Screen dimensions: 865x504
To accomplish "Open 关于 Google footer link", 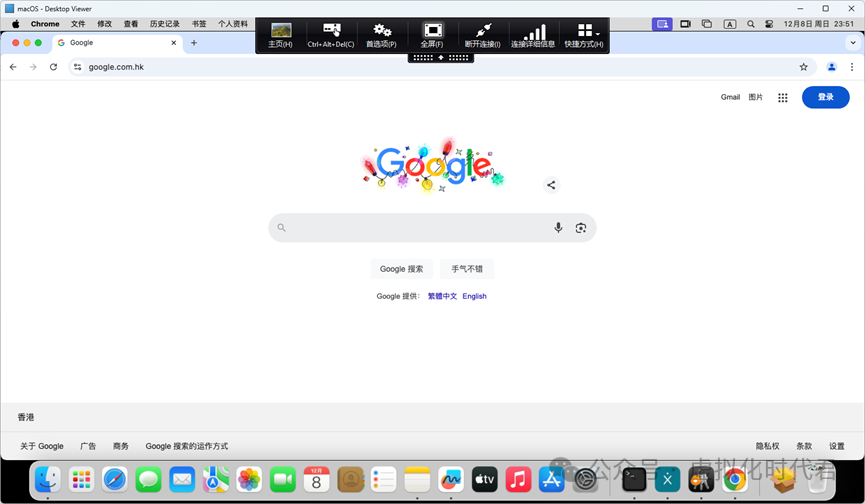I will (x=42, y=446).
